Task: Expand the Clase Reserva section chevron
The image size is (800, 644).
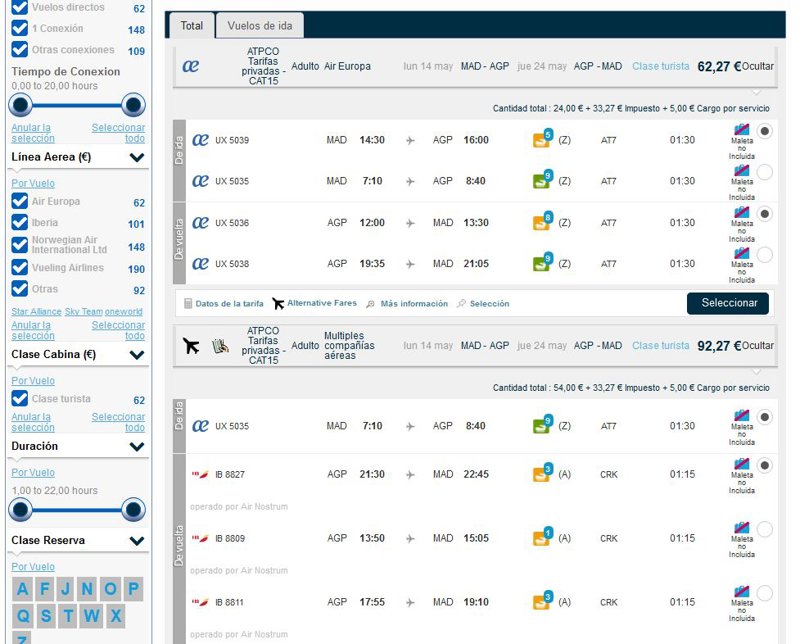Action: 137,541
